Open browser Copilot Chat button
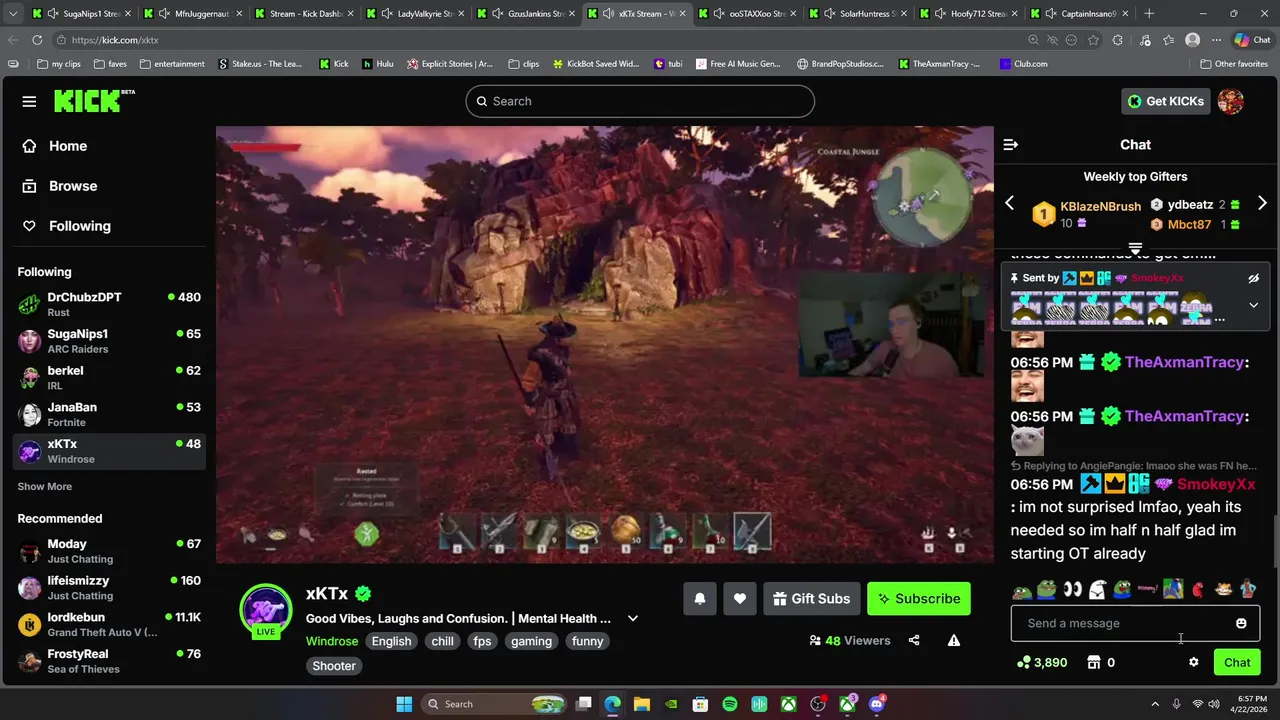 (1251, 40)
